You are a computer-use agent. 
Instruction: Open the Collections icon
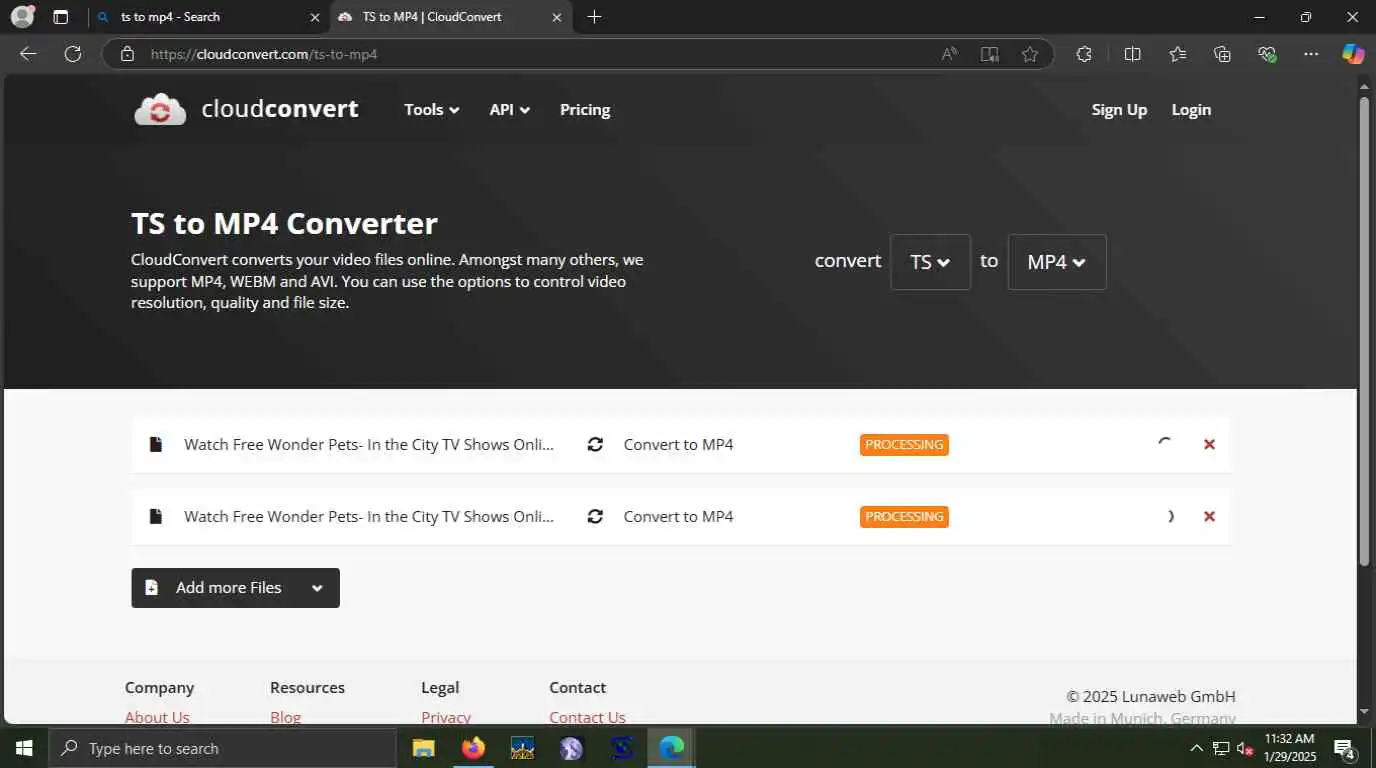1222,54
